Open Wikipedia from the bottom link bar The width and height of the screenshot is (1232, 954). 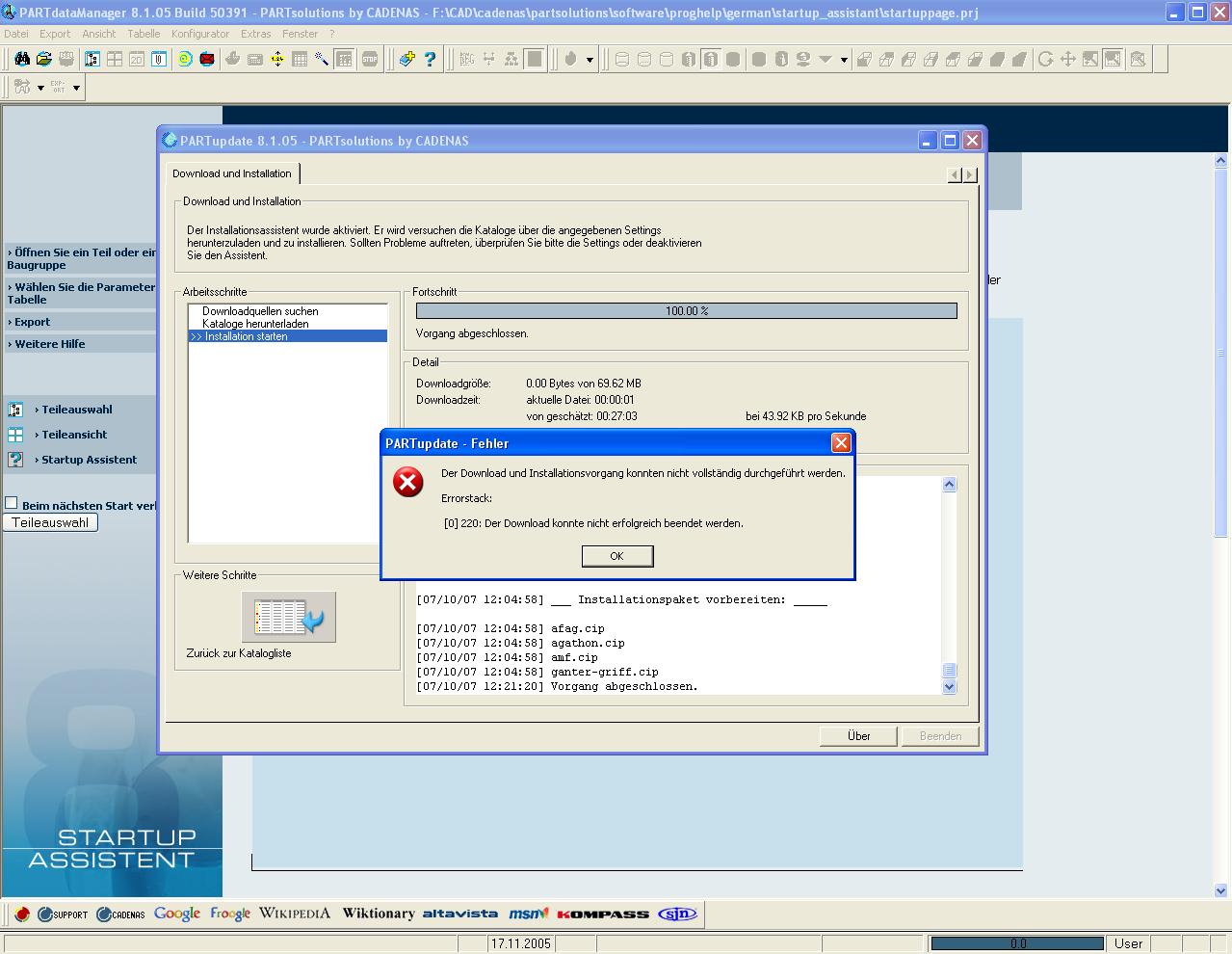[295, 914]
